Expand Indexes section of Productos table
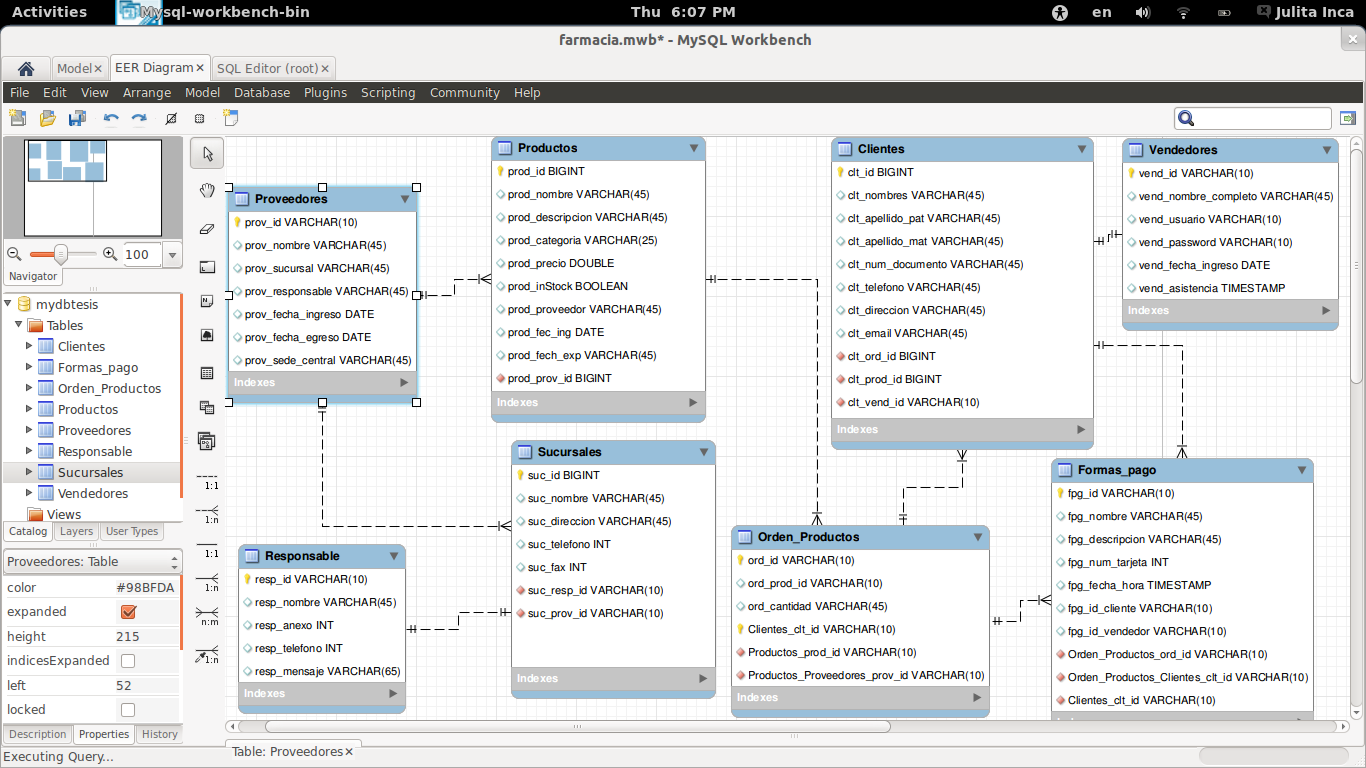 pyautogui.click(x=693, y=403)
